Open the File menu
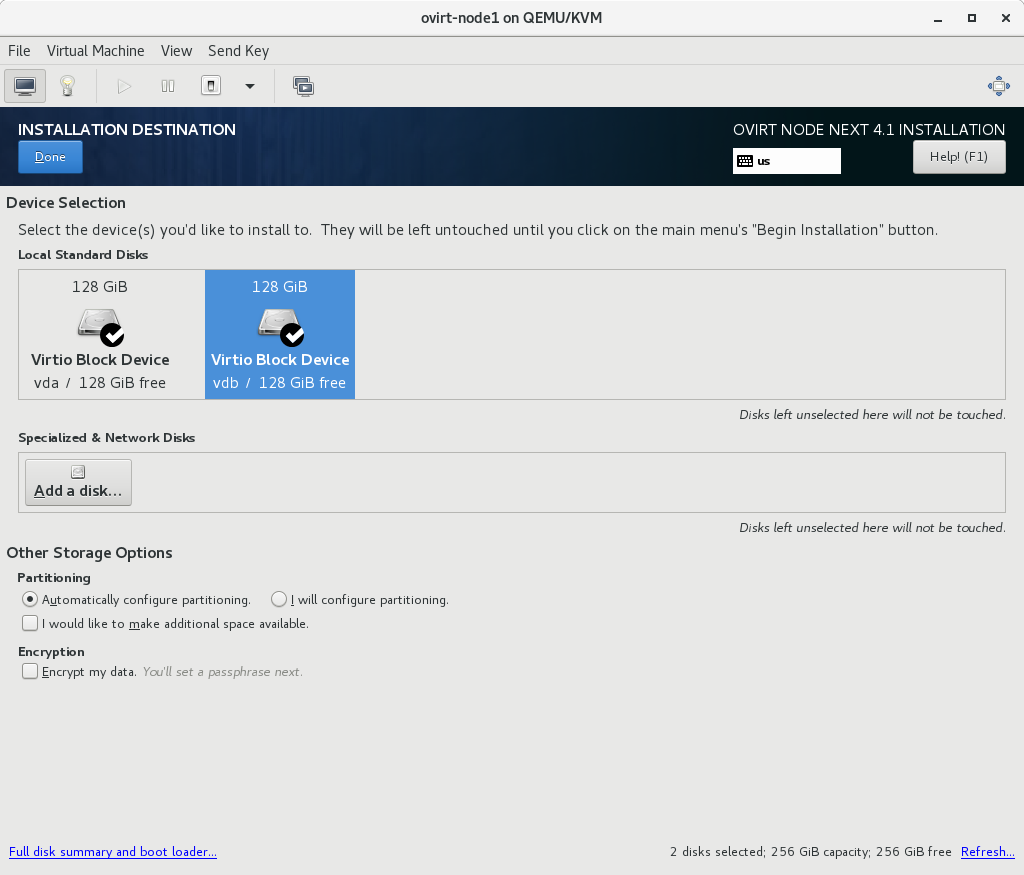 (19, 51)
